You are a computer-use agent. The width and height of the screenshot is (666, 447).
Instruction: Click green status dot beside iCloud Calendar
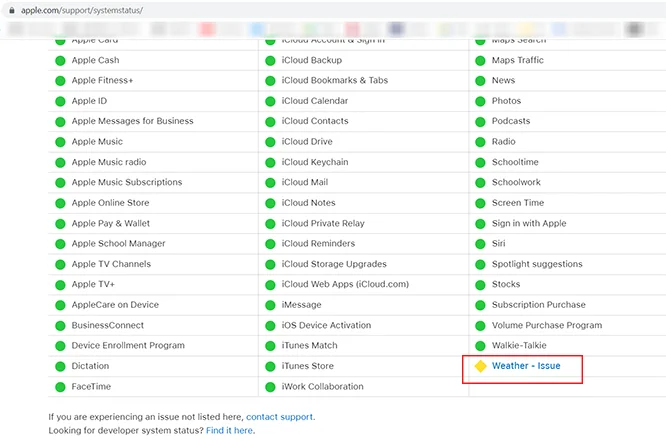pos(270,102)
